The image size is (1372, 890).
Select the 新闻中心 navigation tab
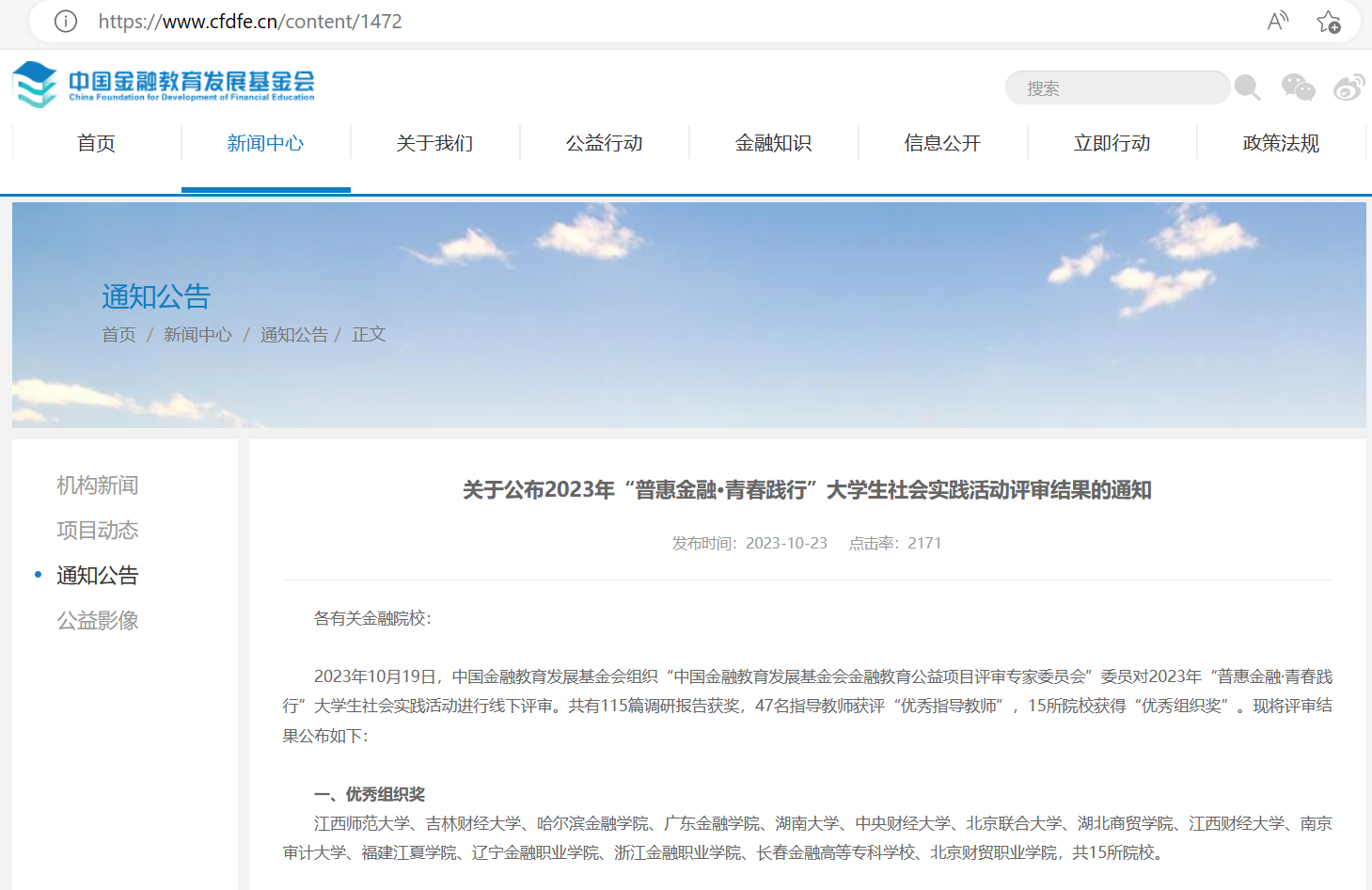coord(265,143)
